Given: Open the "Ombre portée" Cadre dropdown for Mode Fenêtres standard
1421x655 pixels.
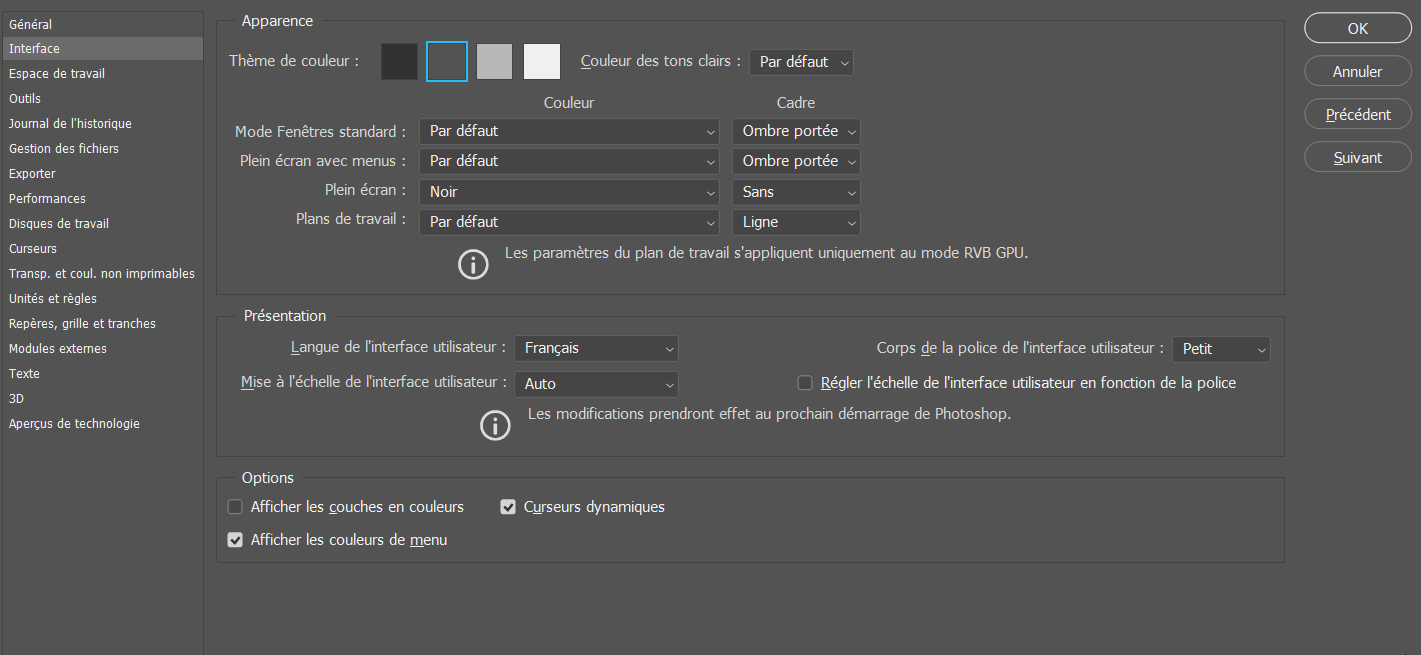Looking at the screenshot, I should click(795, 131).
